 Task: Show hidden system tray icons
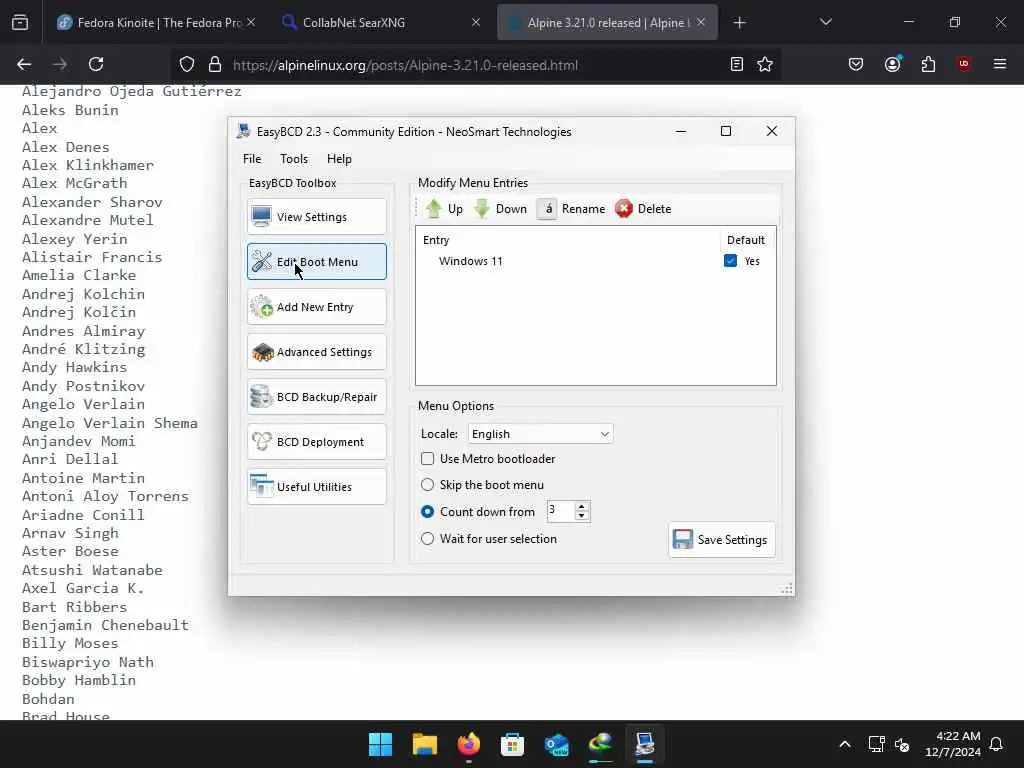844,744
